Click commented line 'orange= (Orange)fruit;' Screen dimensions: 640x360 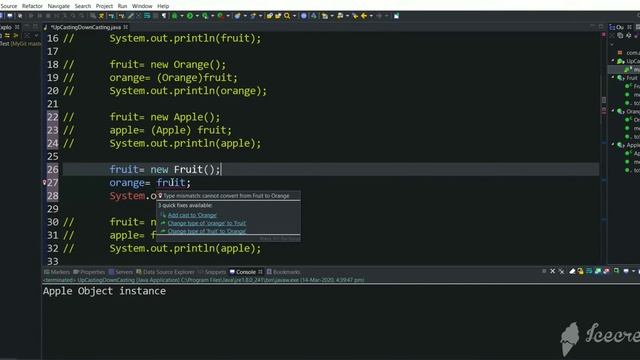(173, 78)
